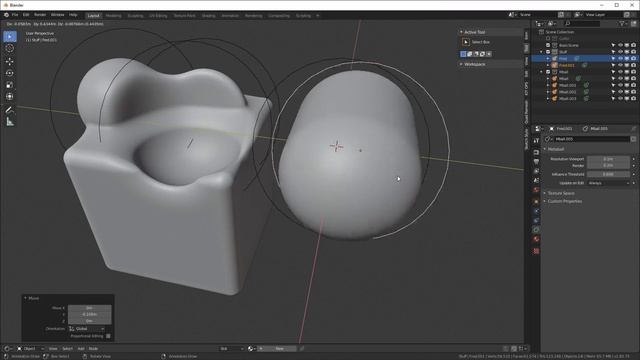640x360 pixels.
Task: Open the Select menu in bottom header
Action: (x=67, y=349)
